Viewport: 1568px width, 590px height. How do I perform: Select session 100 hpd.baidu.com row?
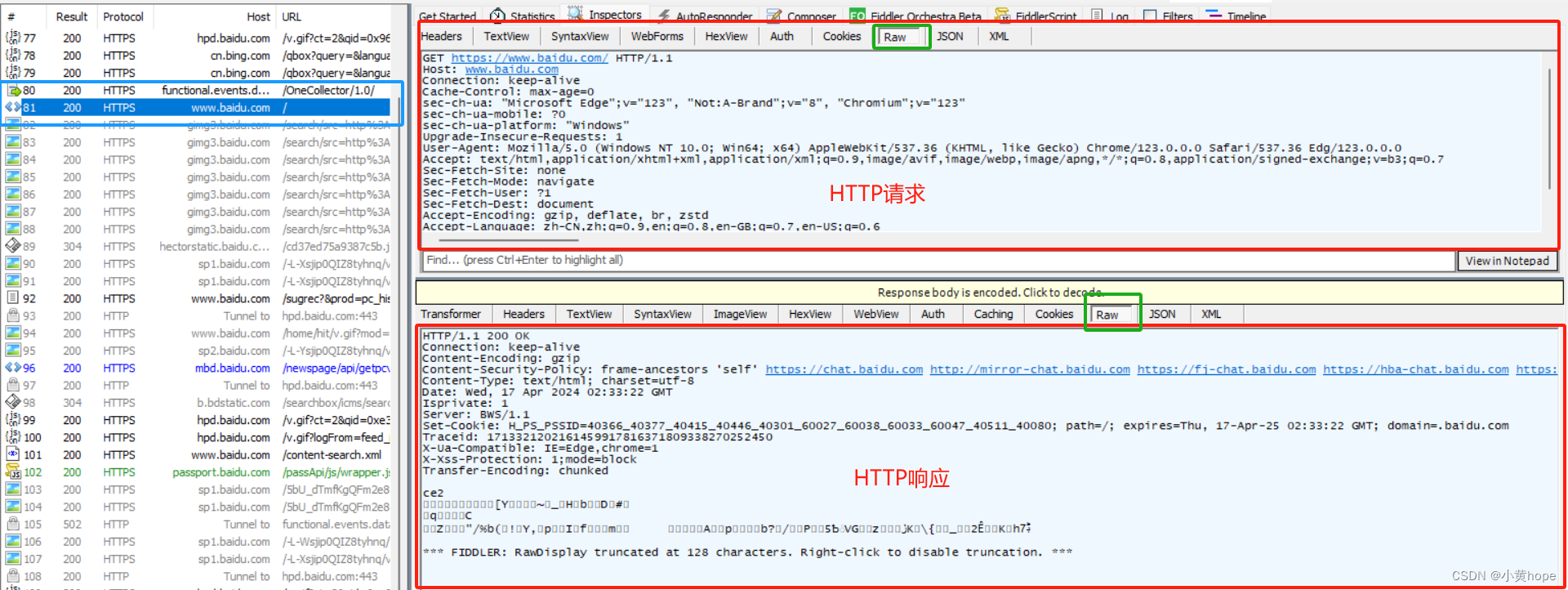[198, 437]
